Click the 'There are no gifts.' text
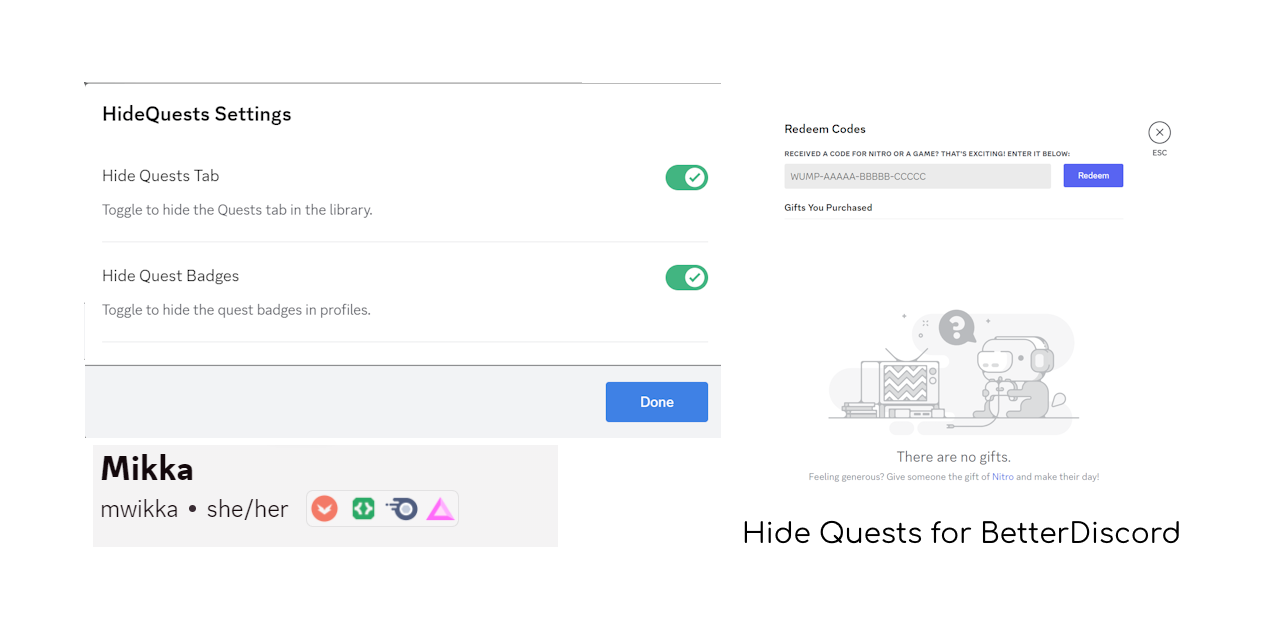Viewport: 1280px width, 640px height. tap(954, 457)
